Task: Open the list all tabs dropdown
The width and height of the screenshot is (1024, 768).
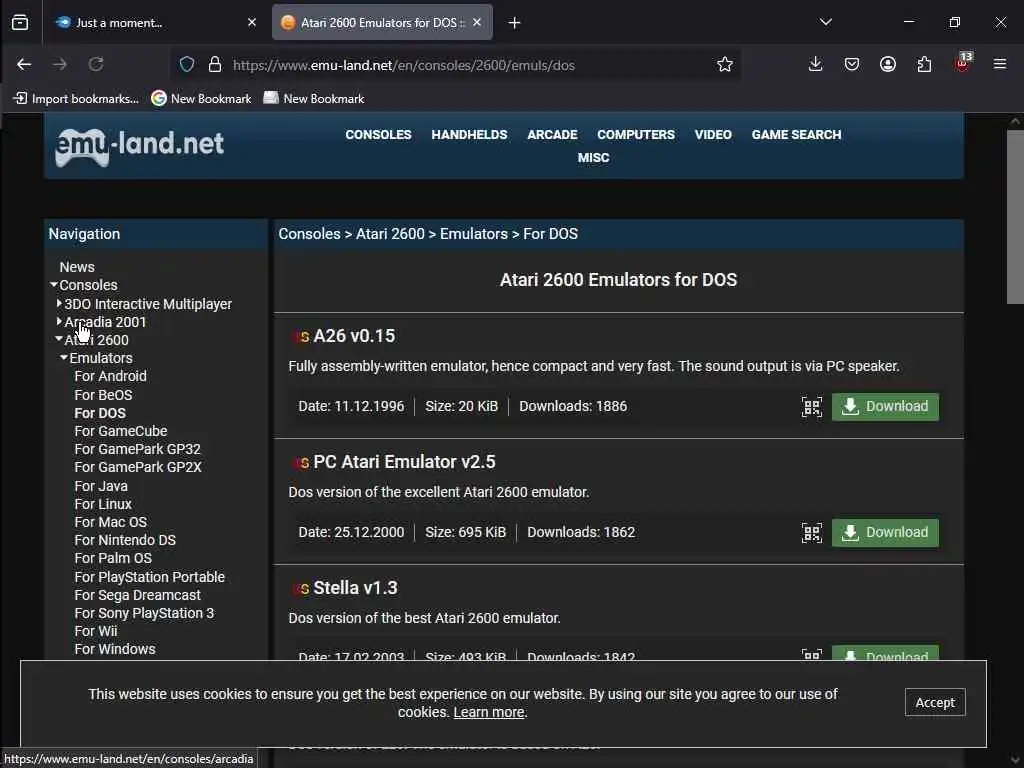Action: click(x=825, y=22)
